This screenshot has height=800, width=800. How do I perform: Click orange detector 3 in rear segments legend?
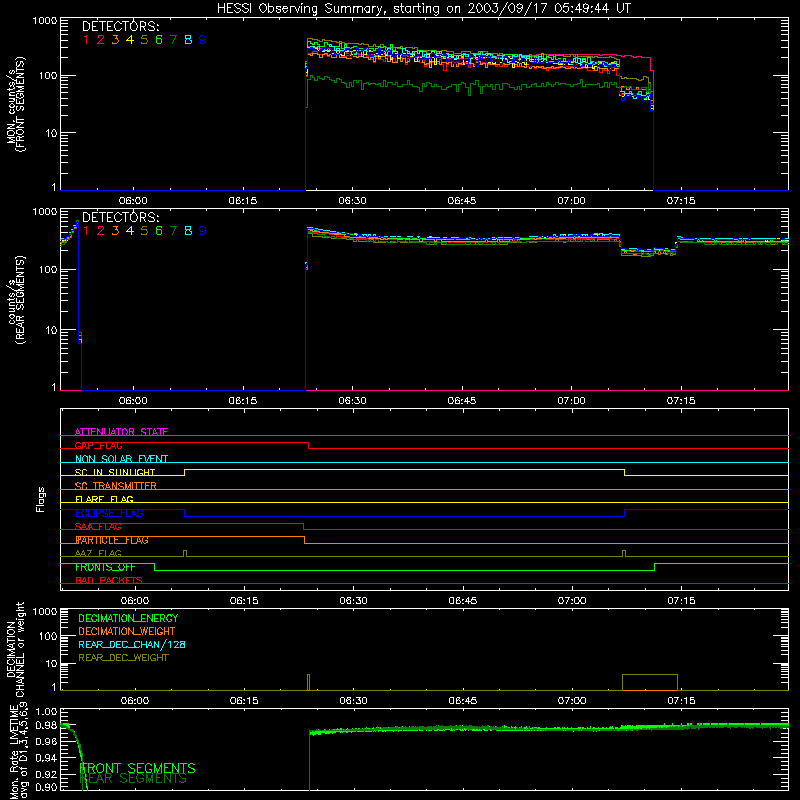coord(115,231)
